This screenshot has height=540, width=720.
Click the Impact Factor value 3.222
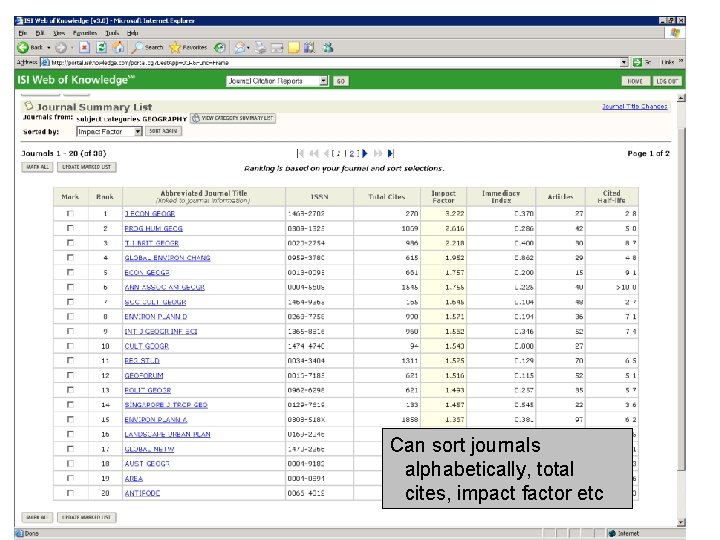pyautogui.click(x=455, y=214)
